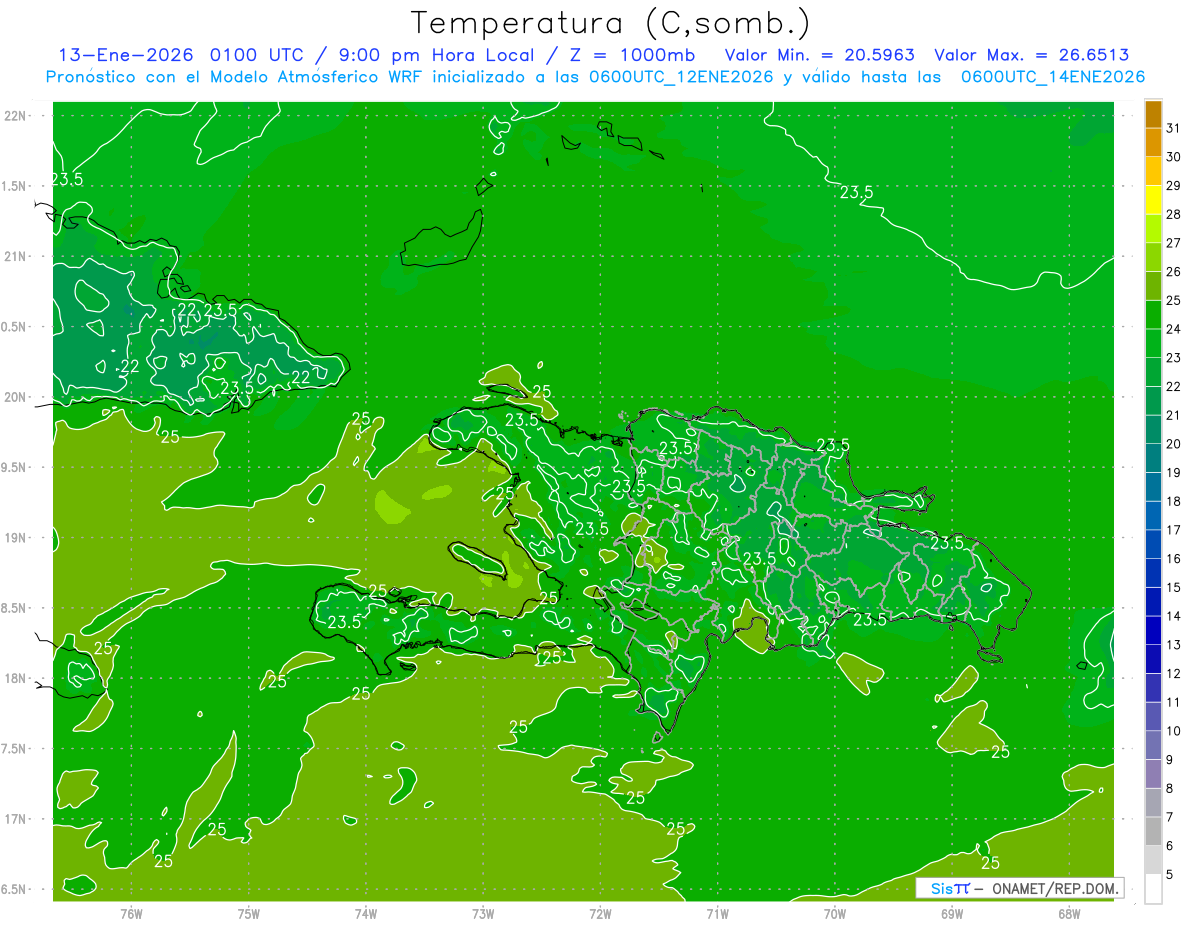The height and width of the screenshot is (927, 1200).
Task: Click the yellow legend swatch between 28 and 29
Action: pyautogui.click(x=1154, y=200)
